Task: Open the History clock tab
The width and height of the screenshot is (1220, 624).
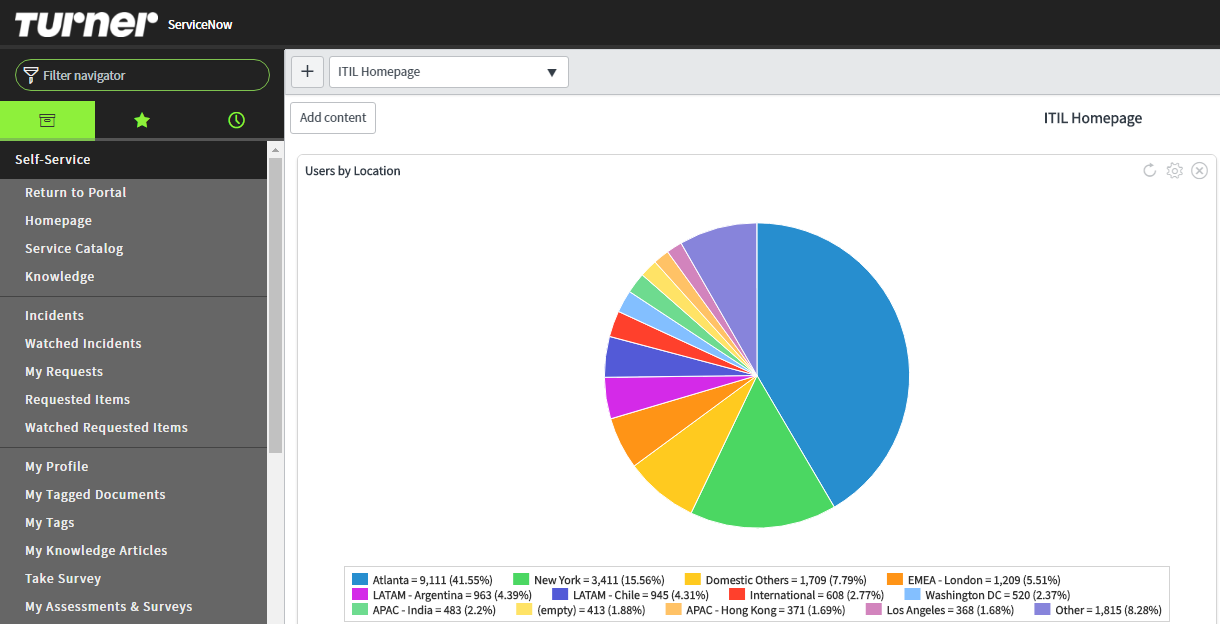Action: coord(236,120)
